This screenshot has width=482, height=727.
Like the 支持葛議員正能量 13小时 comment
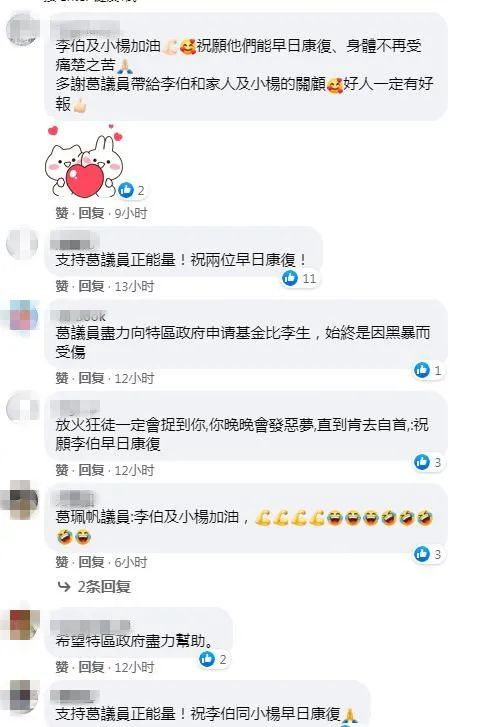pos(62,286)
